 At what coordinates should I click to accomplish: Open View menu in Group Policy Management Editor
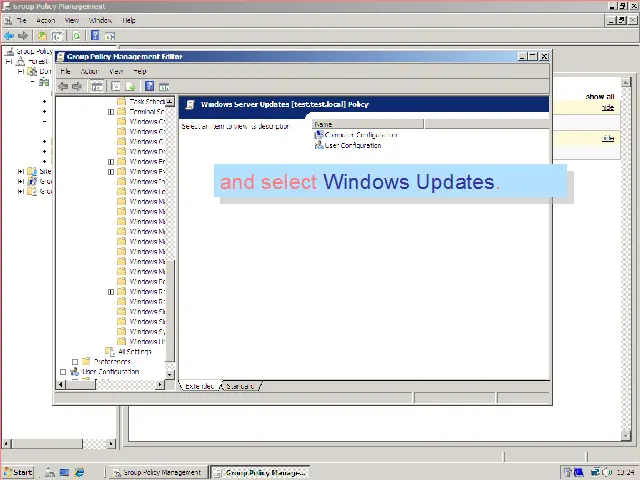click(x=116, y=71)
